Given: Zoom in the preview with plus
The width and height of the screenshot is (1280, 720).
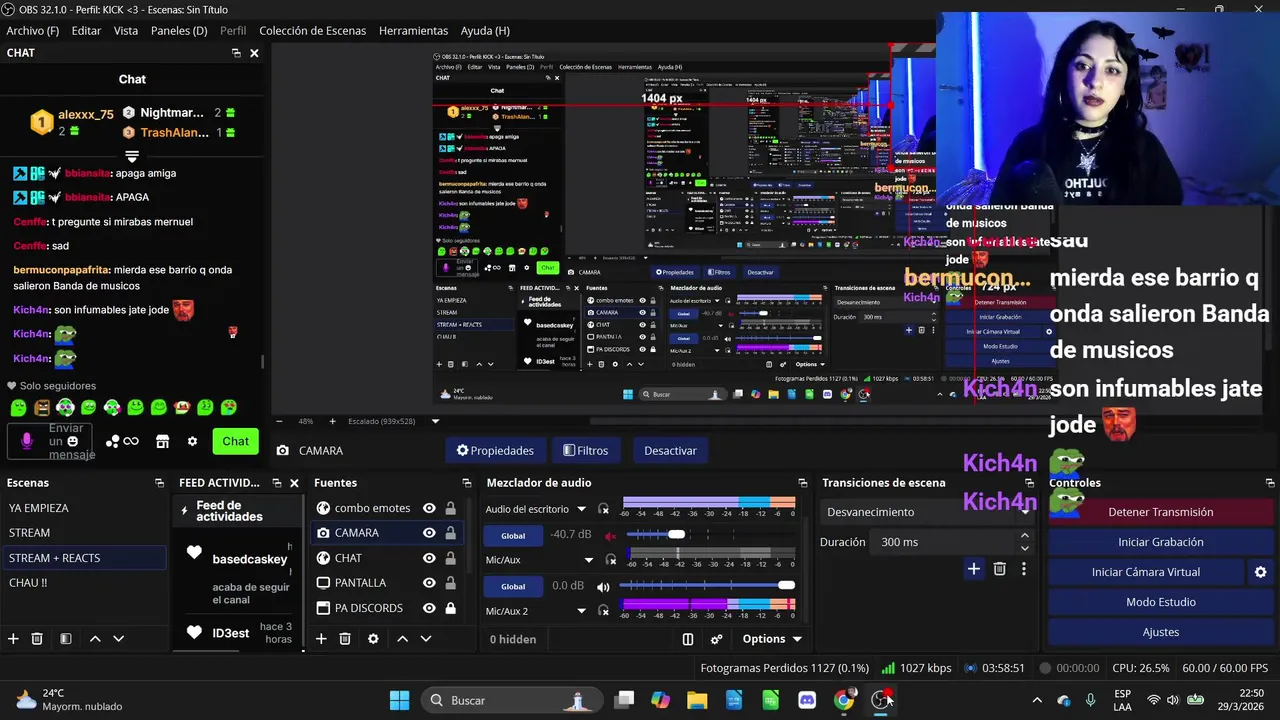Looking at the screenshot, I should [333, 421].
